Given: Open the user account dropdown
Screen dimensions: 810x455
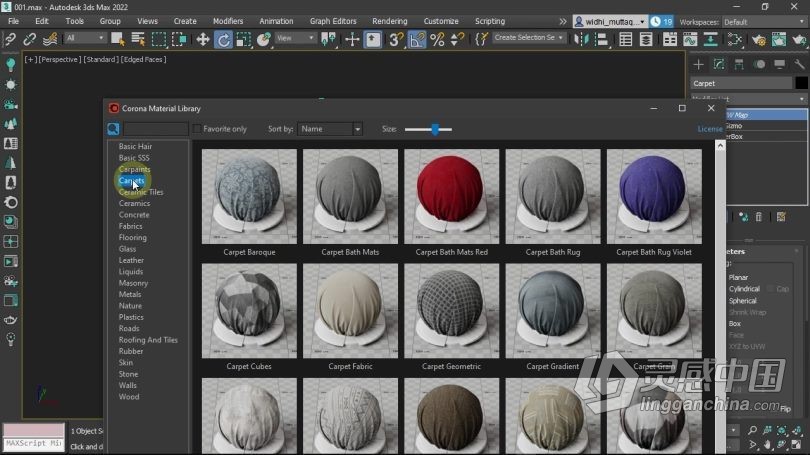Looking at the screenshot, I should pos(610,22).
